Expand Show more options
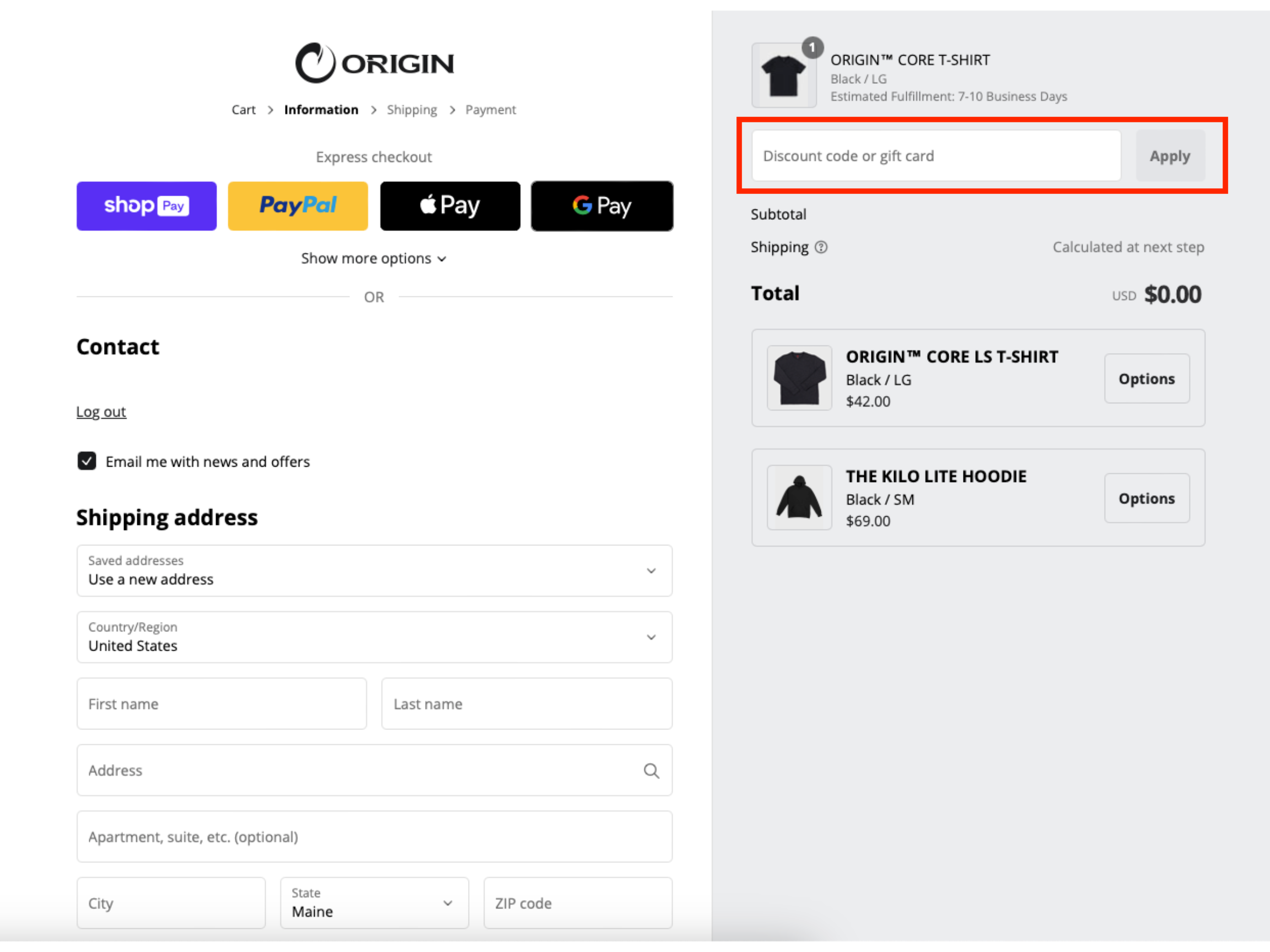1270x952 pixels. [x=374, y=259]
